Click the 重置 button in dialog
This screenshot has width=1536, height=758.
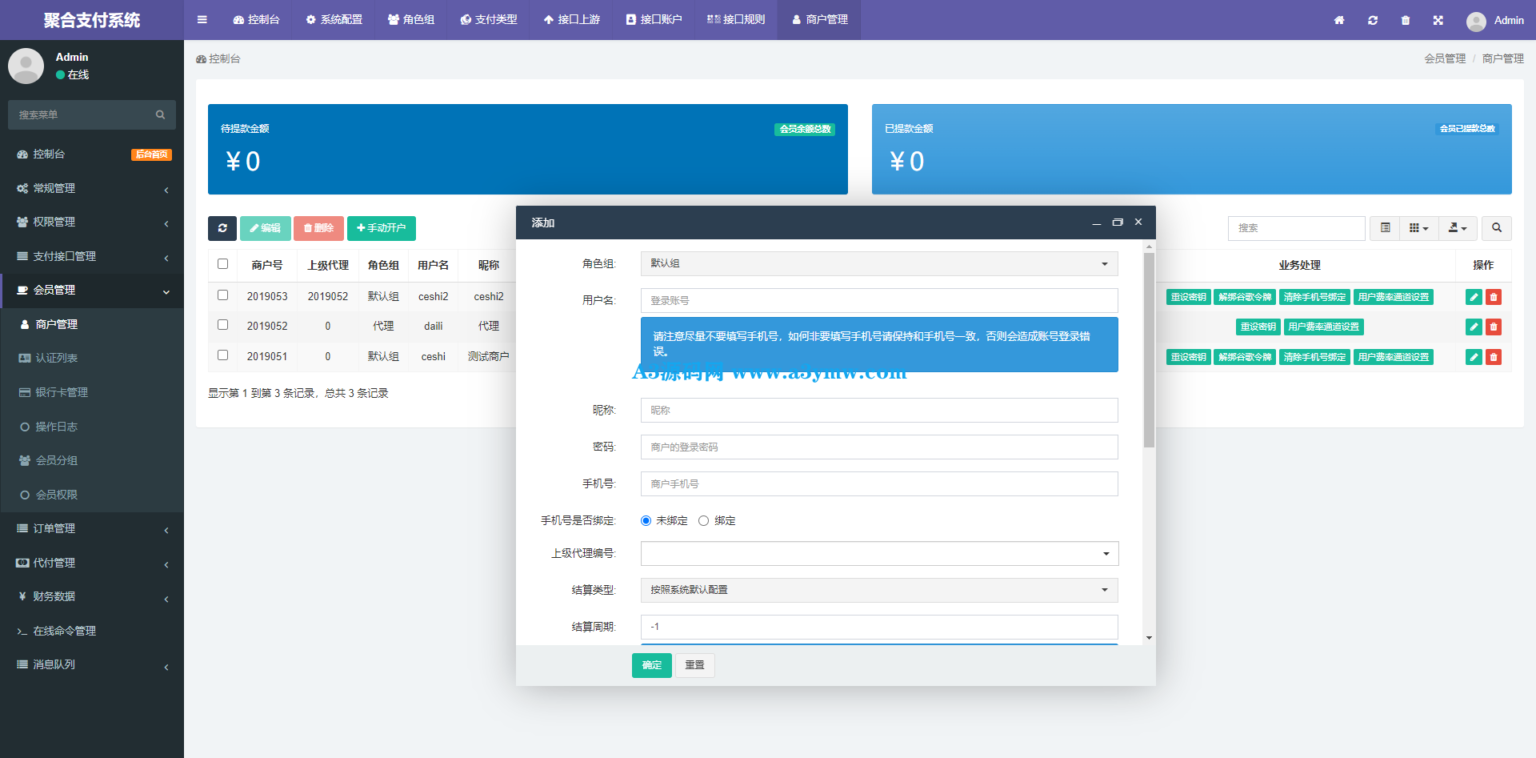695,666
